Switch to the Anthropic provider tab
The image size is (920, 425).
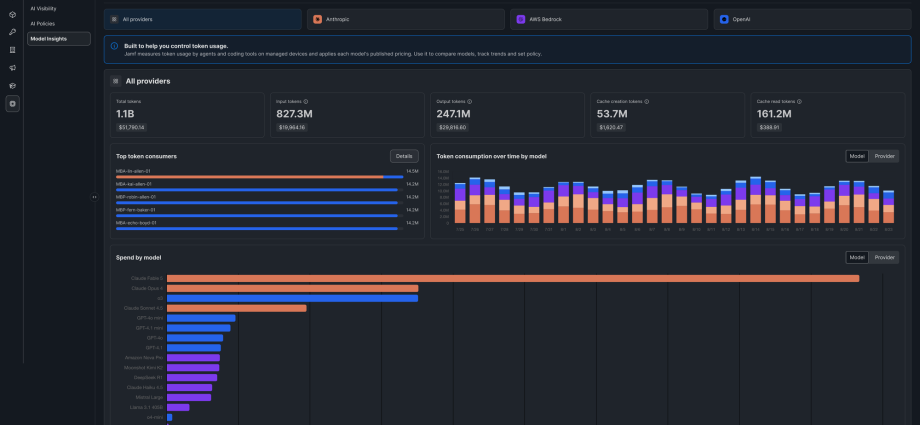point(405,19)
